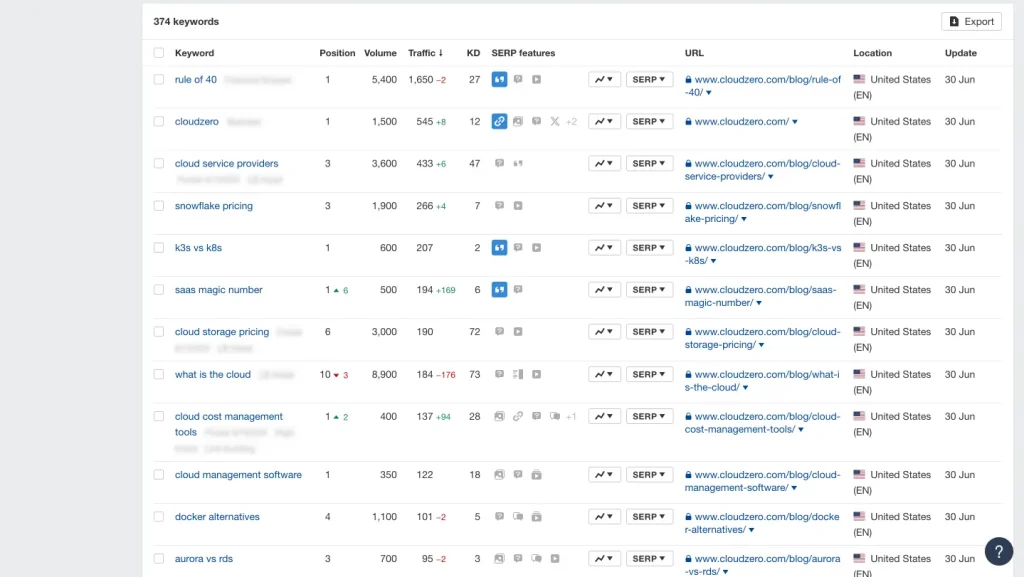Select the header checkbox to select all keywords
Image resolution: width=1024 pixels, height=577 pixels.
click(x=158, y=52)
